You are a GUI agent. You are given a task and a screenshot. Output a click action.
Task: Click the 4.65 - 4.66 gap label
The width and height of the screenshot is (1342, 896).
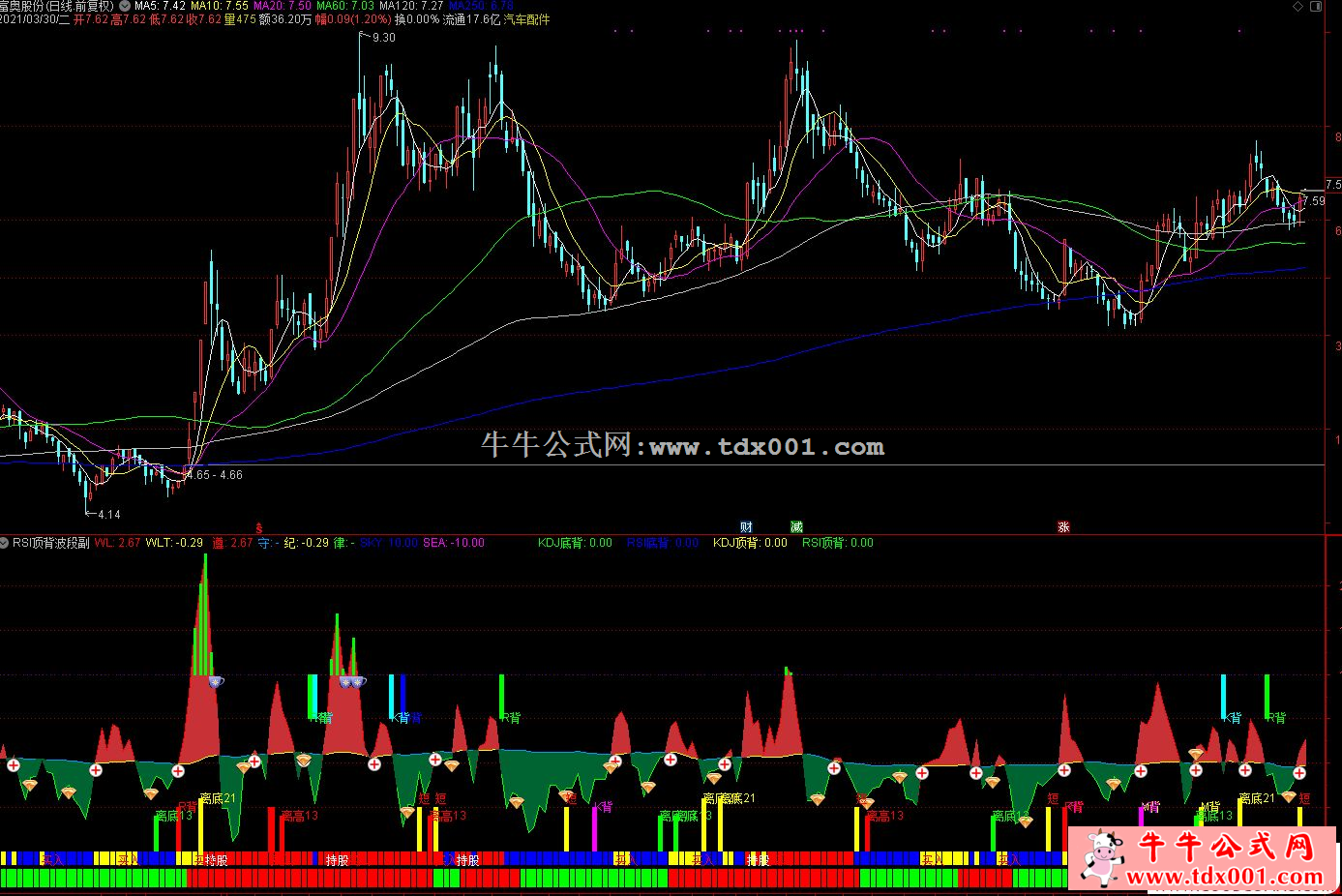tap(216, 475)
